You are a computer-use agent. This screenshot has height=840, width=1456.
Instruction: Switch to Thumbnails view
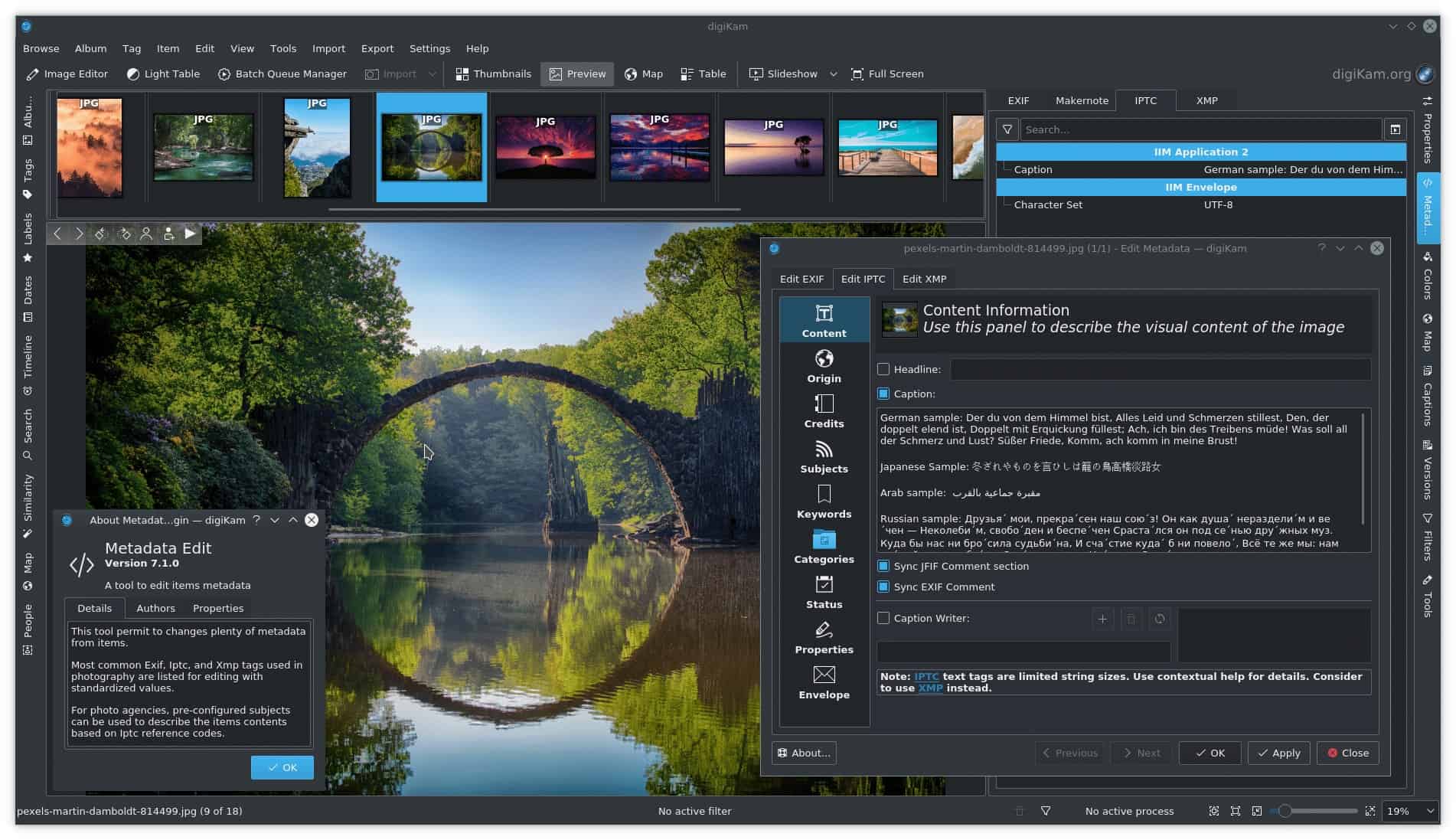click(x=493, y=74)
